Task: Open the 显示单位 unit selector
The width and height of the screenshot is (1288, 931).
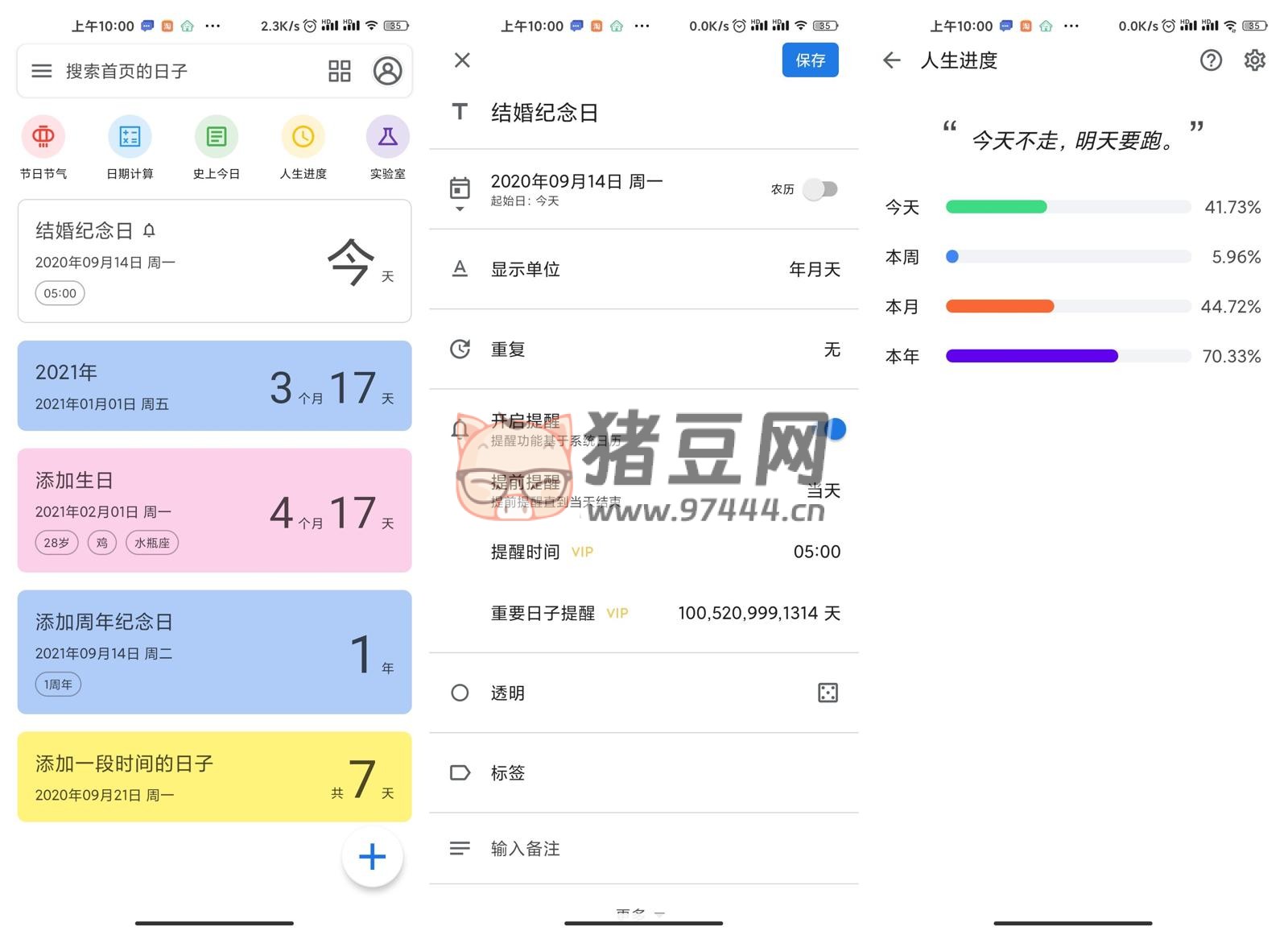Action: click(x=644, y=269)
